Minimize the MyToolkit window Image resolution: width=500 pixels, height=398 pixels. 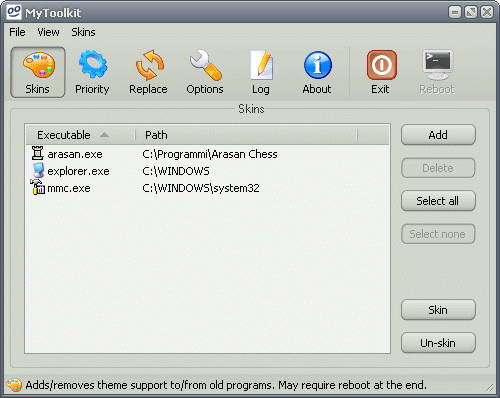(x=455, y=12)
